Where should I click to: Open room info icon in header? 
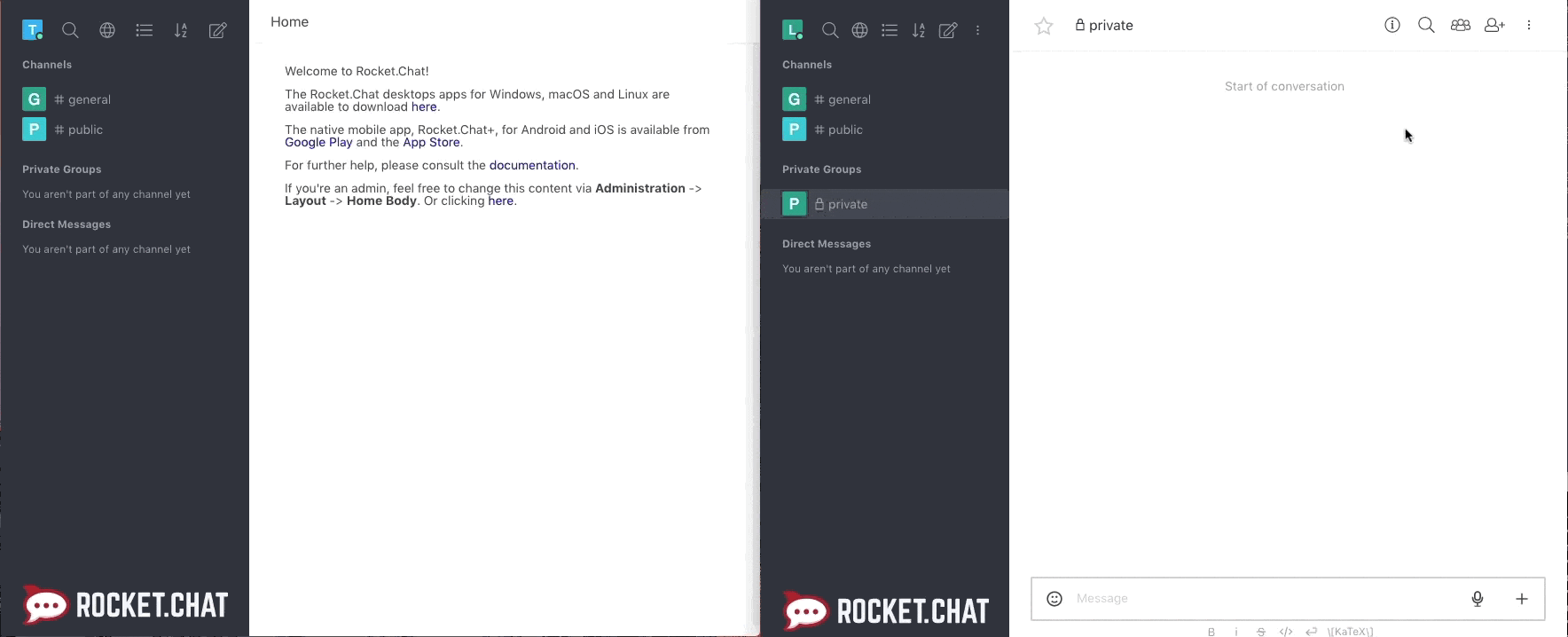[1392, 25]
